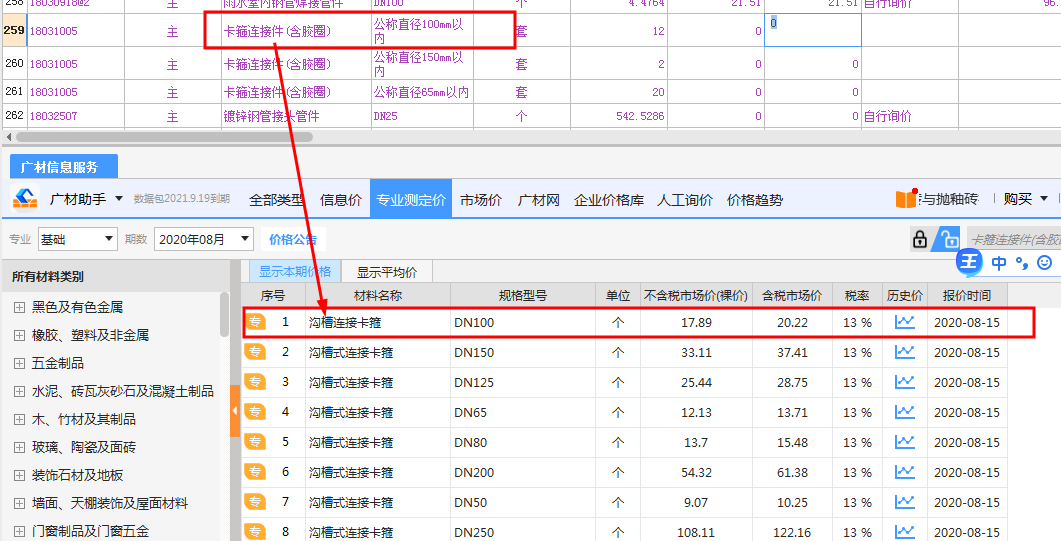
Task: Switch to the 价格趋势 tab
Action: pyautogui.click(x=754, y=199)
